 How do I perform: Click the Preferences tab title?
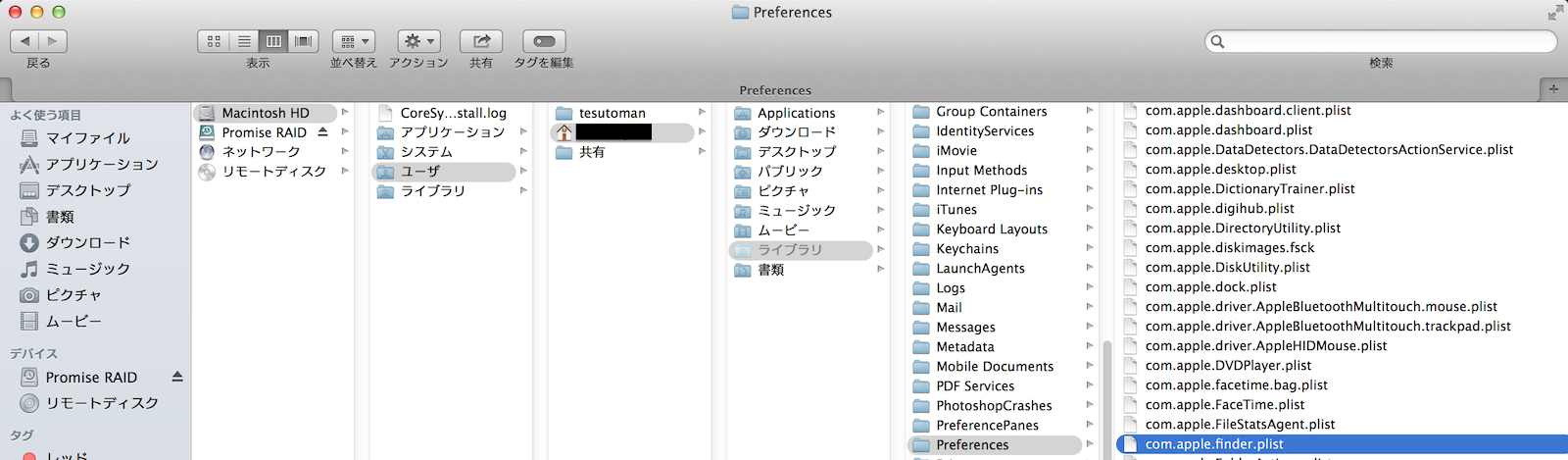coord(774,90)
